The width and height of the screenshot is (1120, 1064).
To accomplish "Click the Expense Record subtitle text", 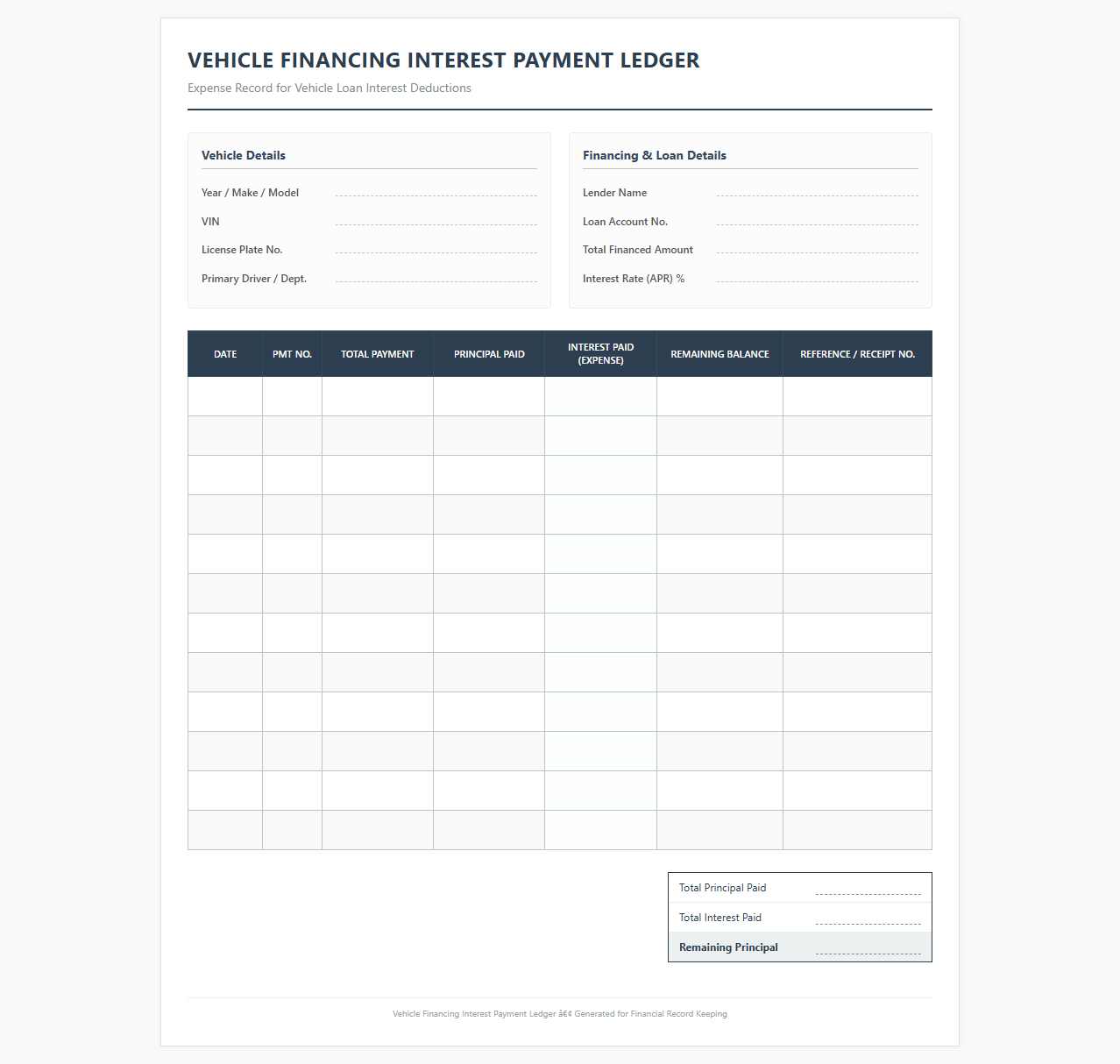I will click(x=330, y=88).
